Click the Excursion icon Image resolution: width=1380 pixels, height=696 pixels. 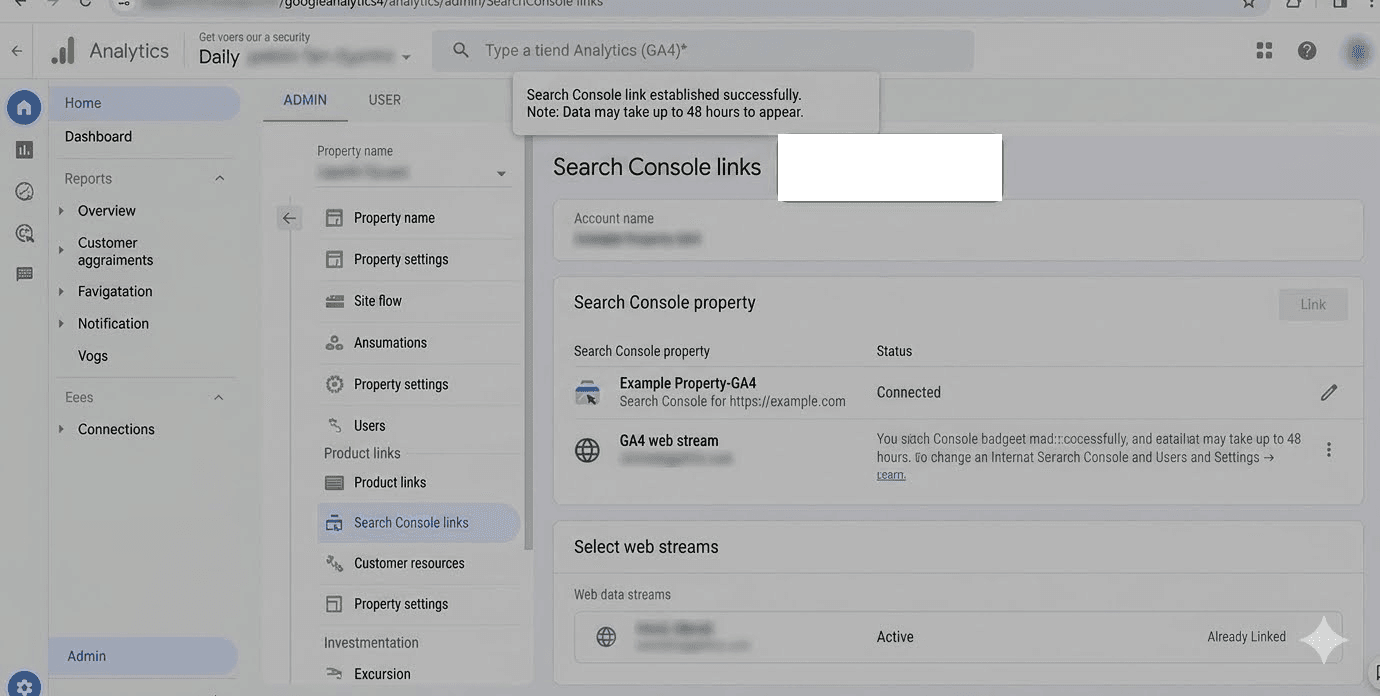(335, 674)
